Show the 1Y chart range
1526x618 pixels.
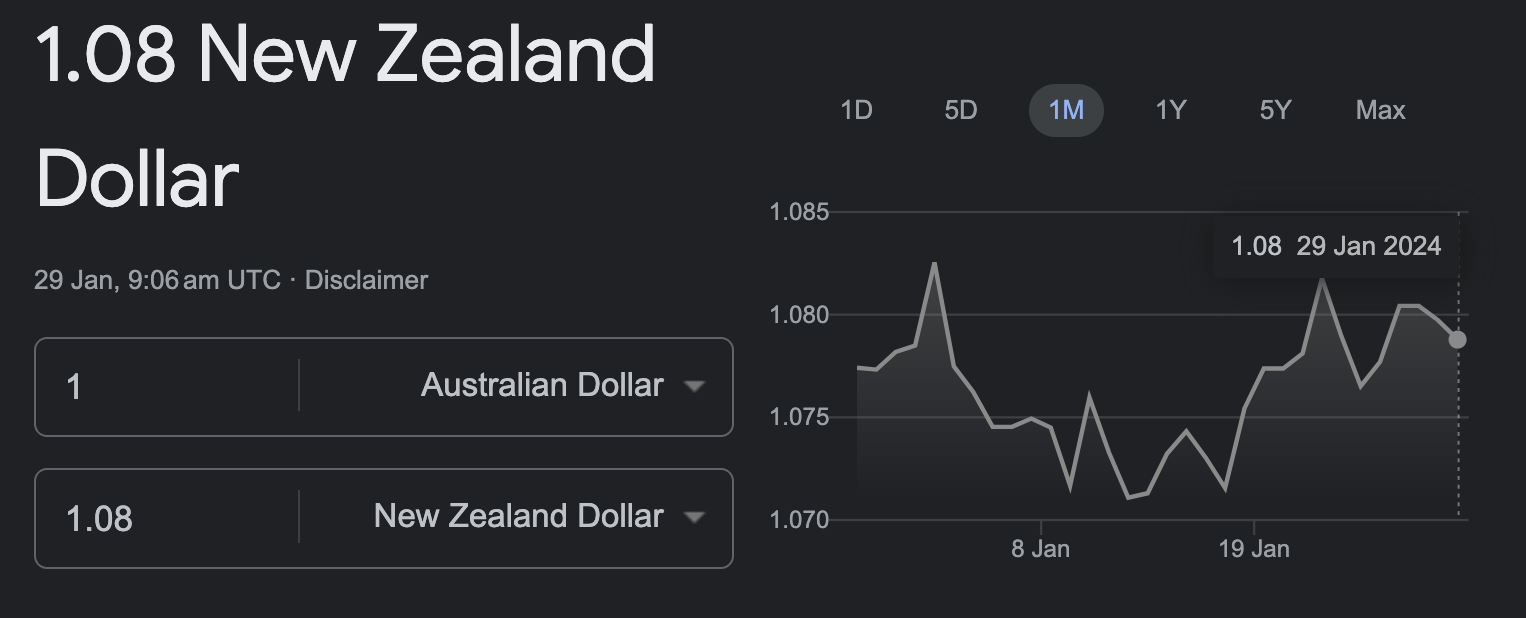tap(1170, 110)
